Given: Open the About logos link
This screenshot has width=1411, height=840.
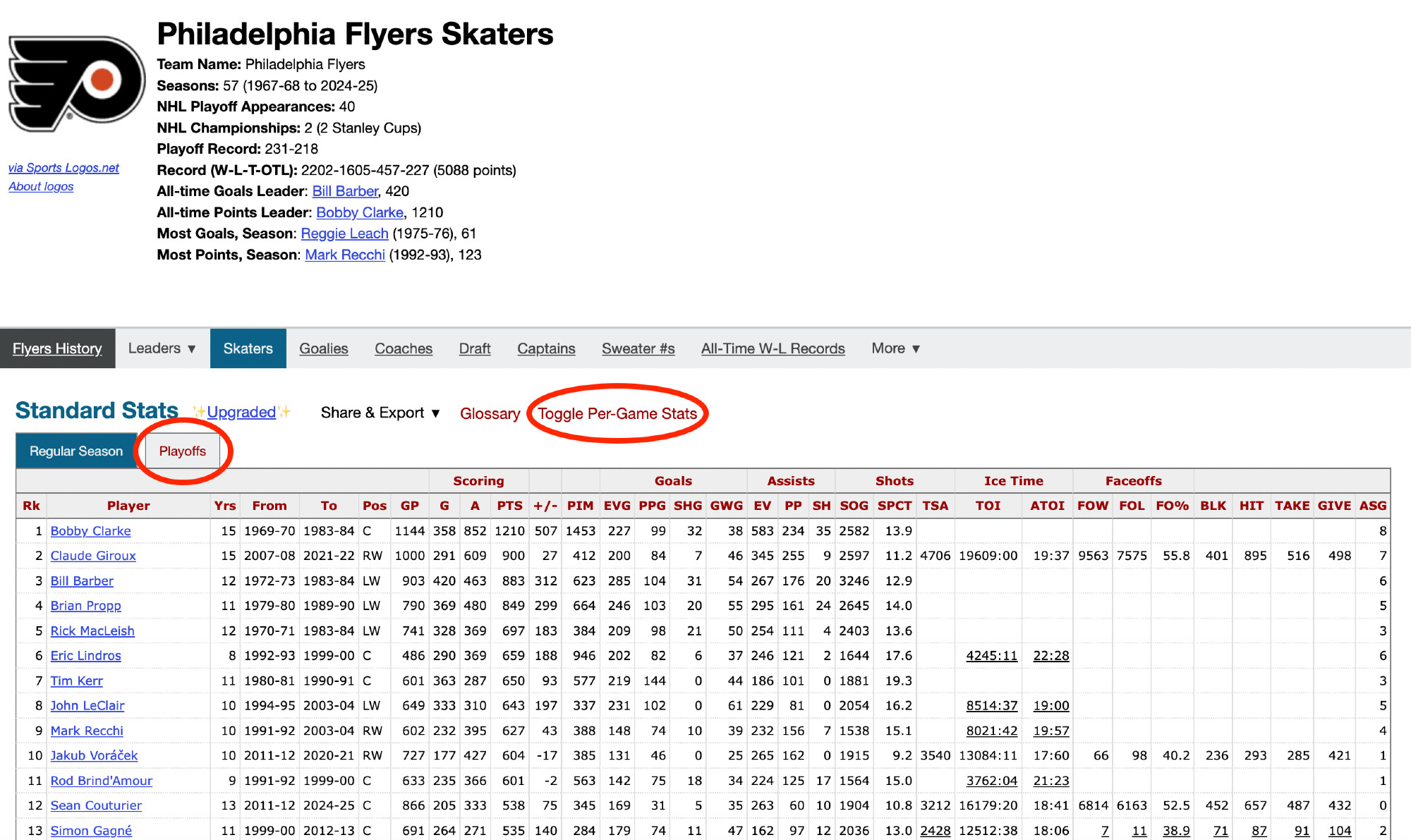Looking at the screenshot, I should pos(41,186).
